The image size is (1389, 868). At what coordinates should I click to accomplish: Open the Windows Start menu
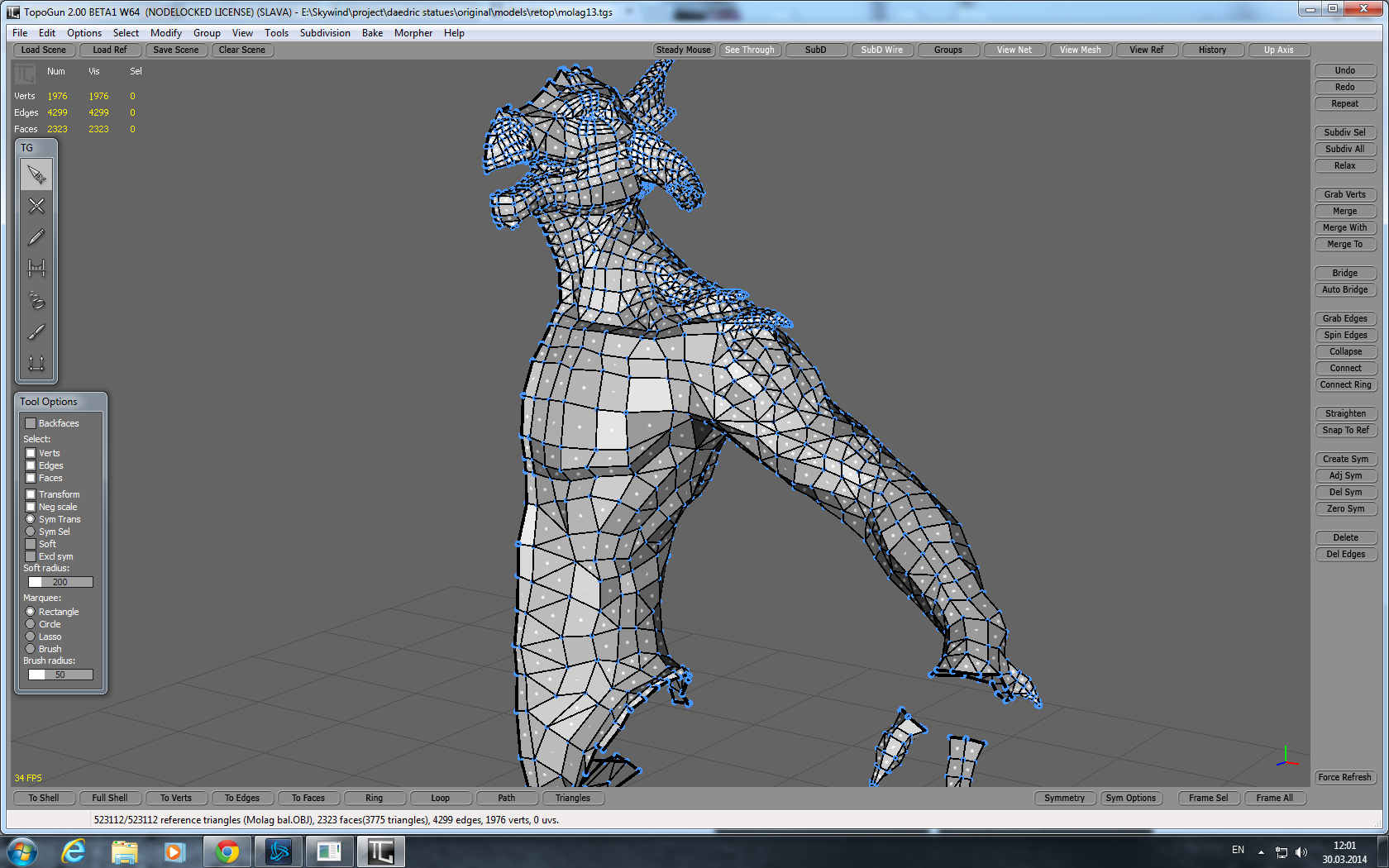click(22, 851)
